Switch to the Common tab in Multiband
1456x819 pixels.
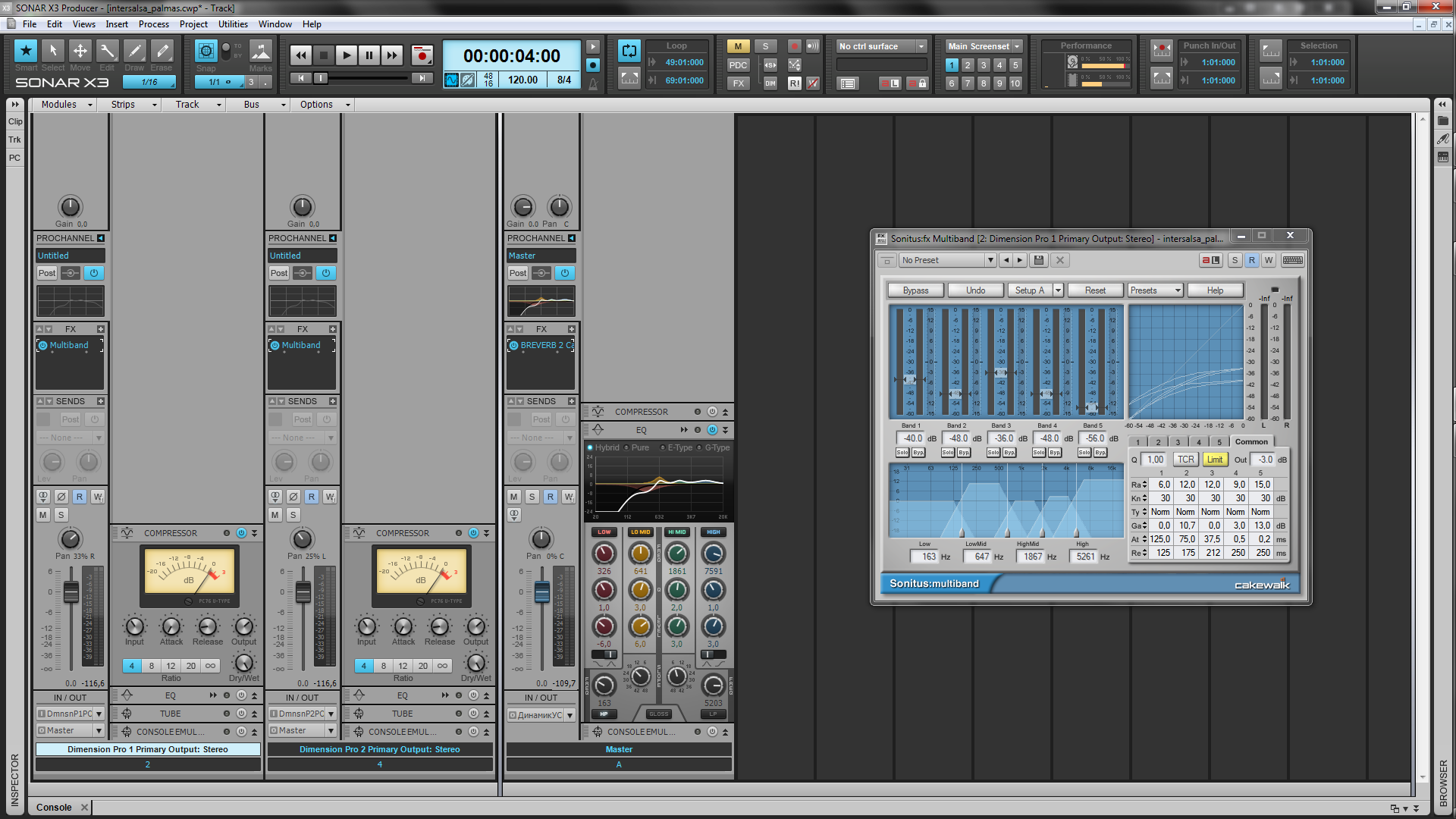click(x=1251, y=441)
